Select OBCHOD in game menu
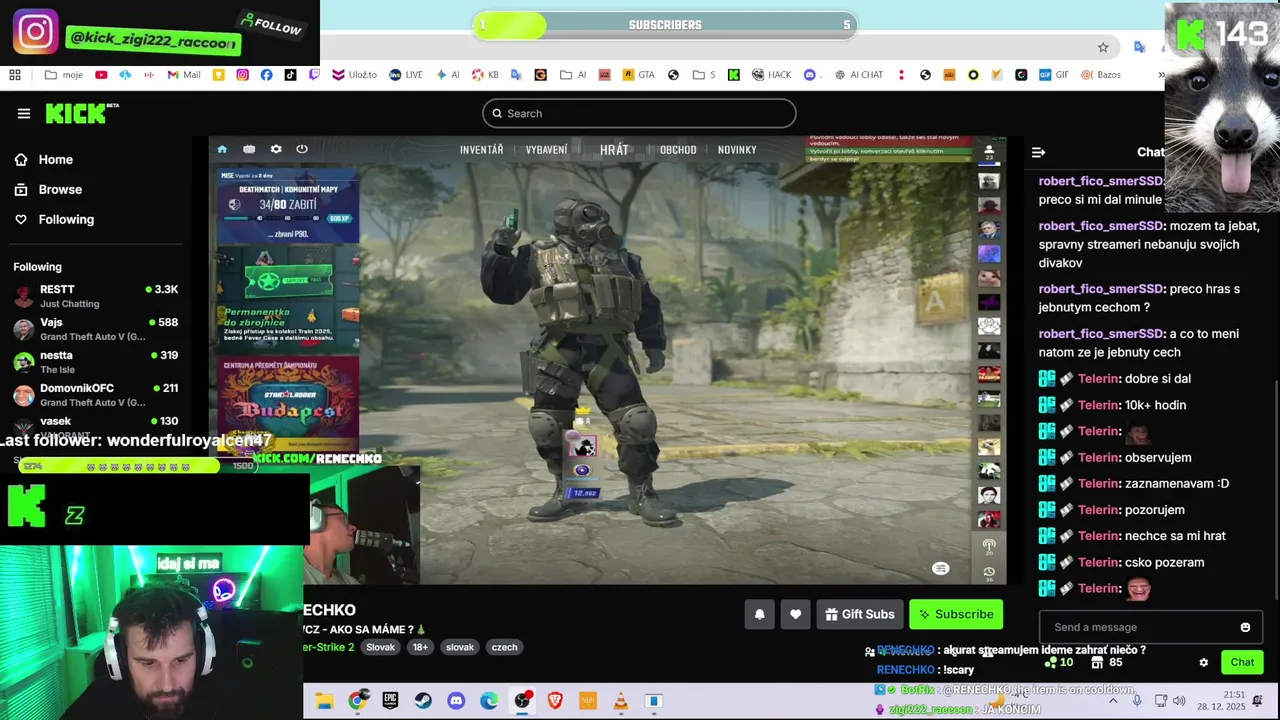Viewport: 1280px width, 720px height. 678,150
